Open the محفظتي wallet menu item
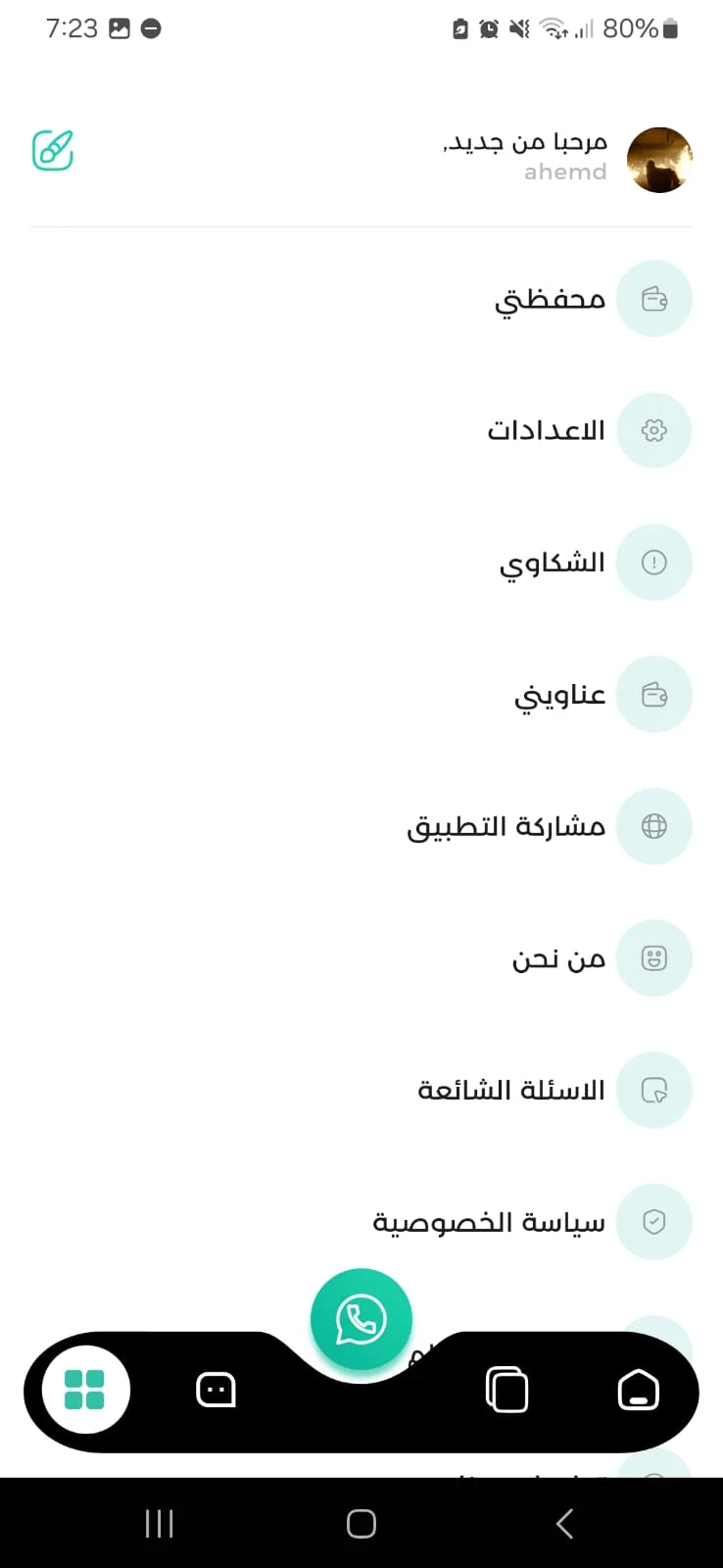 (x=550, y=300)
